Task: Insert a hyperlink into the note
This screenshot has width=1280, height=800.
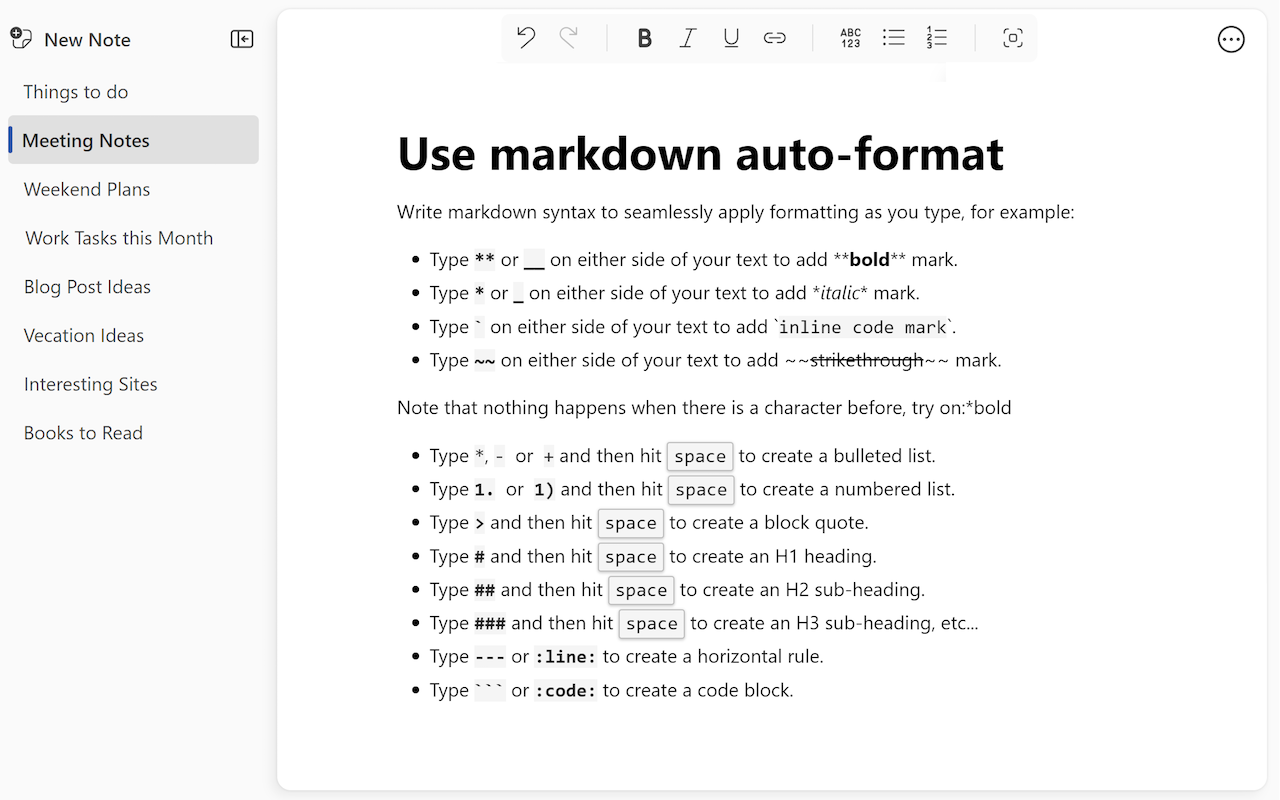Action: (x=775, y=37)
